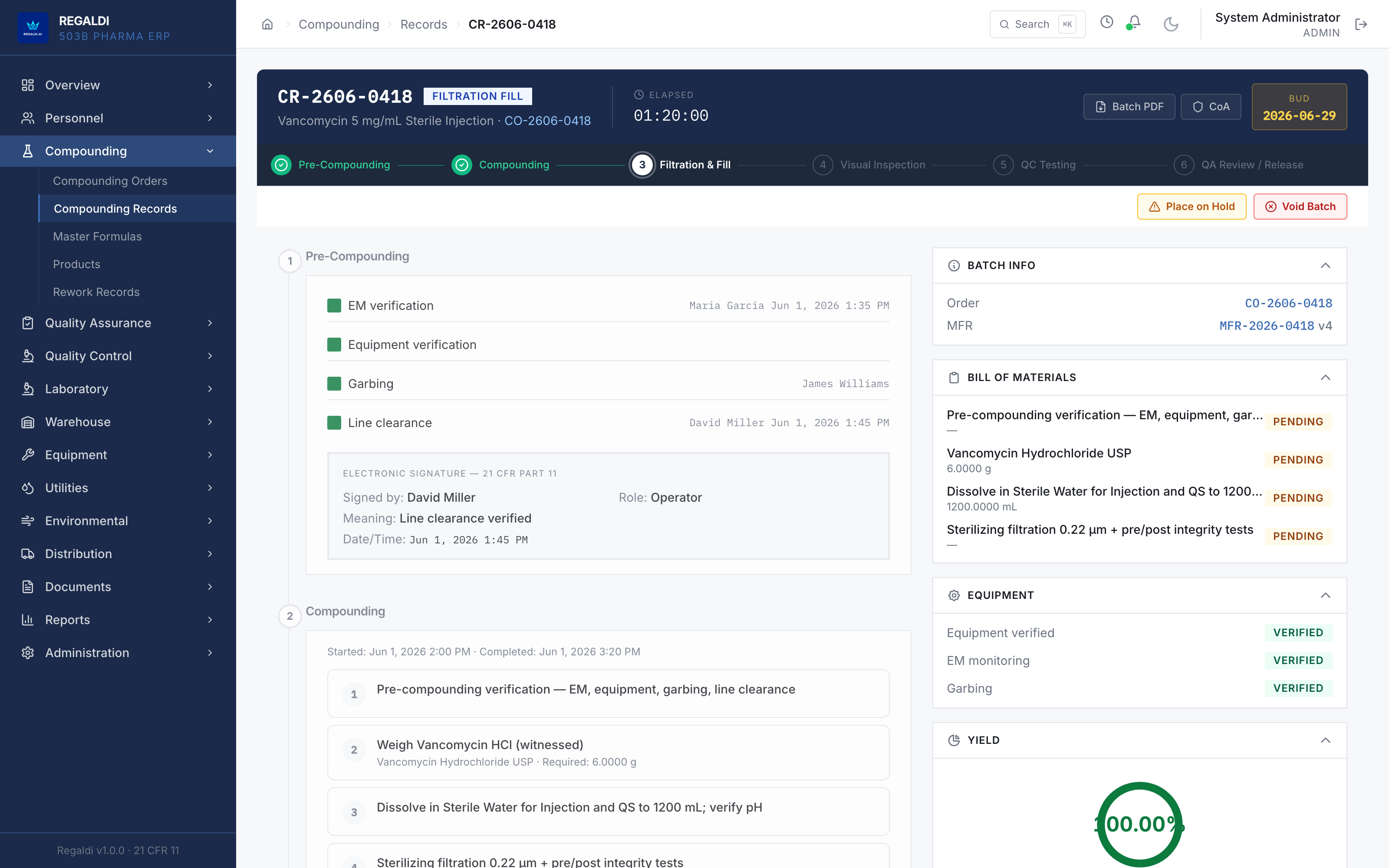Click the Bill of Materials clipboard icon

coord(954,377)
